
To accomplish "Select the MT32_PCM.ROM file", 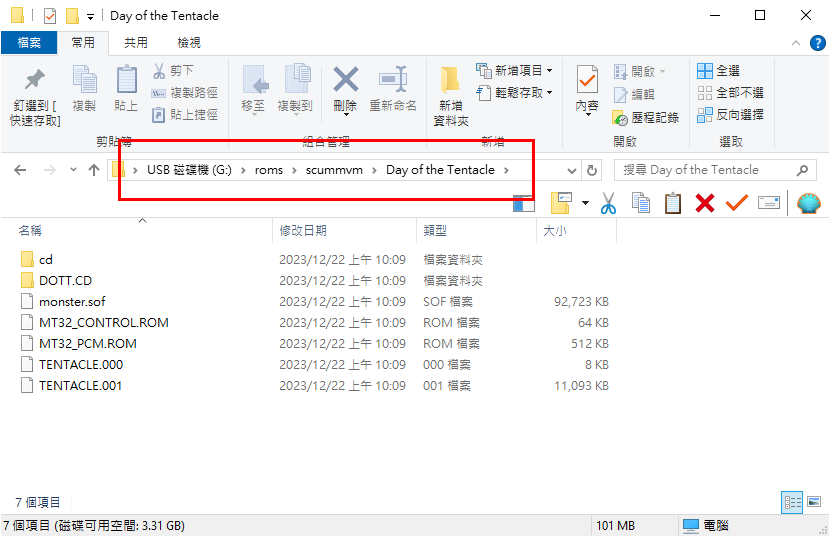I will point(79,344).
